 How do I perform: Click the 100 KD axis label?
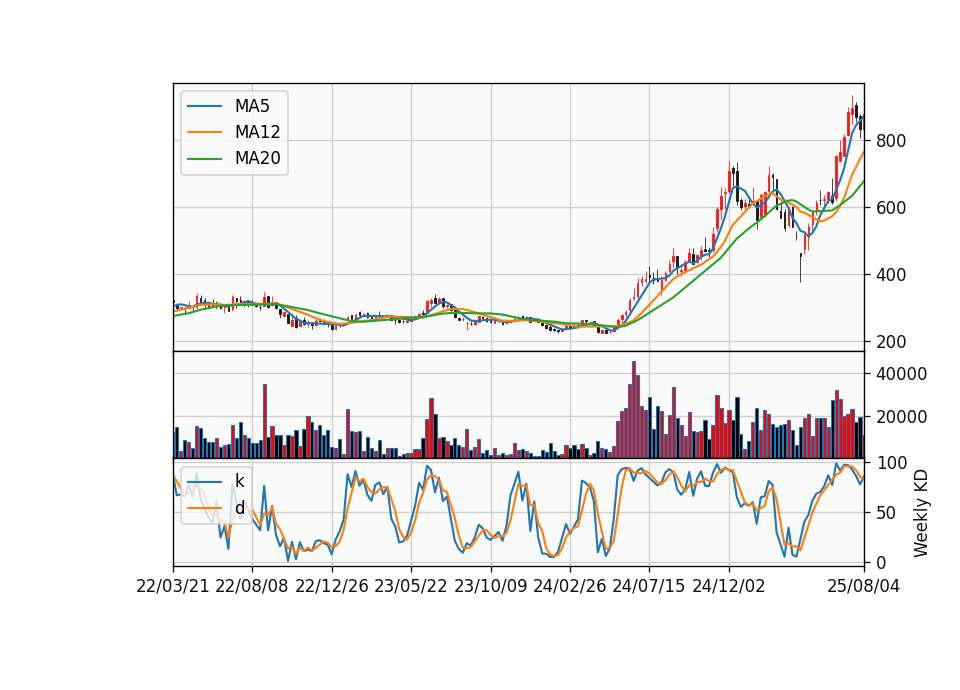point(891,463)
